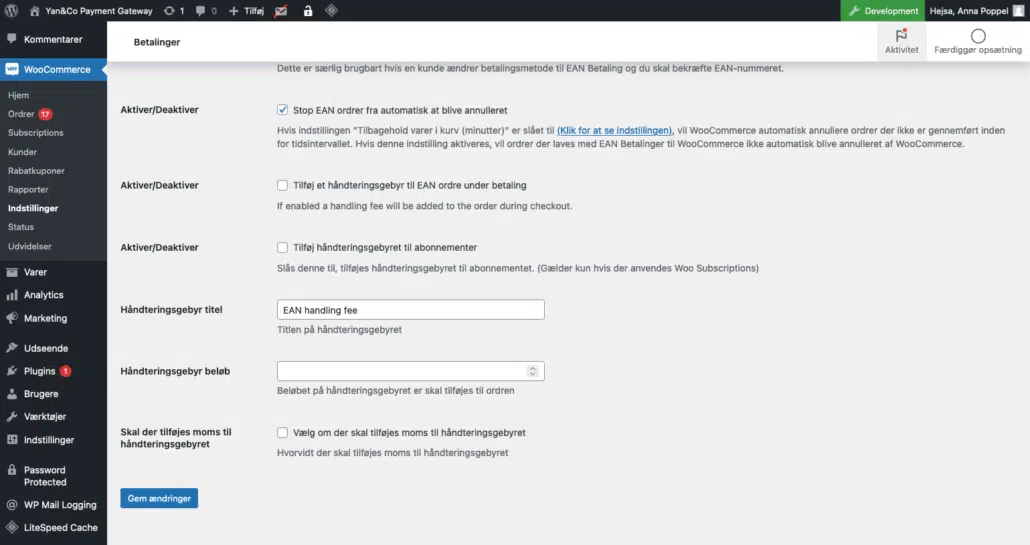Open the comments bubble in admin bar

[x=200, y=11]
